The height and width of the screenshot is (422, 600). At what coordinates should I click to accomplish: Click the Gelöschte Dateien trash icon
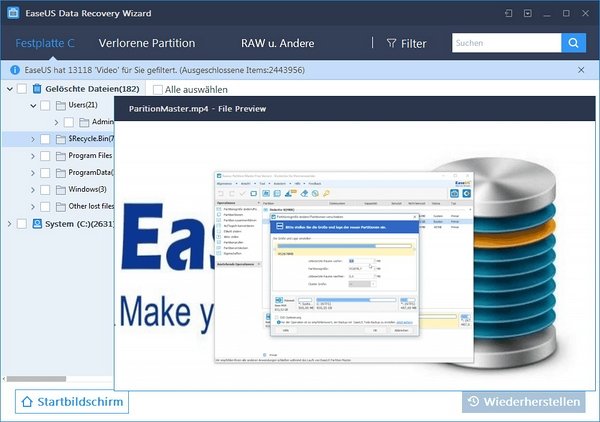point(37,89)
